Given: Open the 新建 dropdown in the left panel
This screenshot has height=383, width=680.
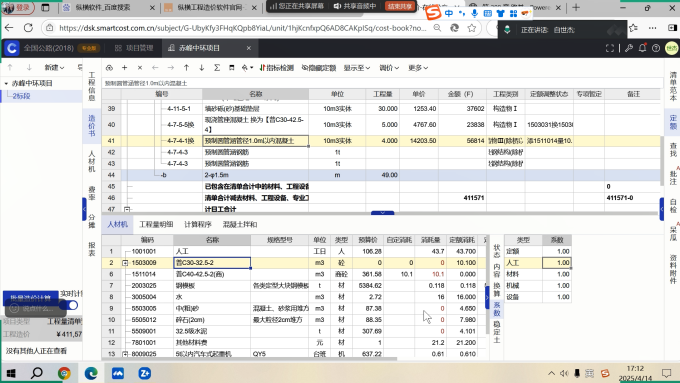Looking at the screenshot, I should click(x=54, y=68).
